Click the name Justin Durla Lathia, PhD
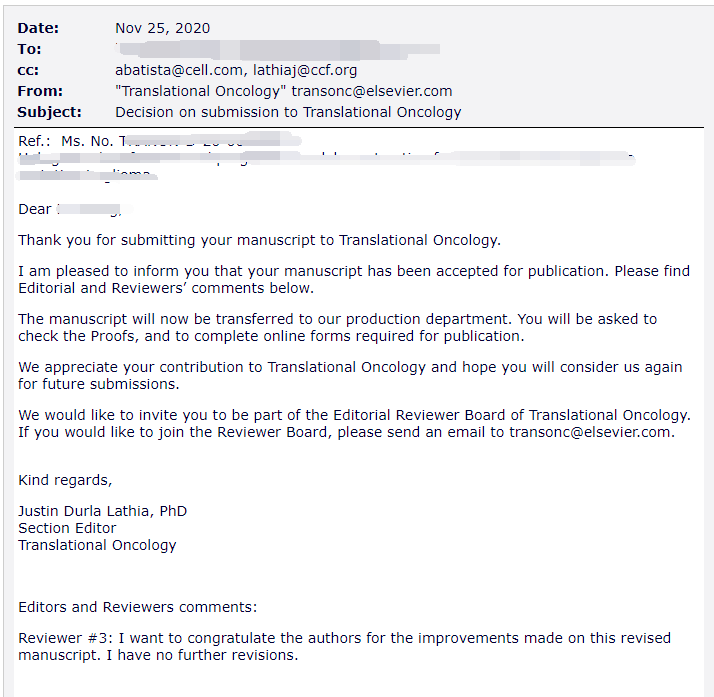This screenshot has height=697, width=714. [x=102, y=511]
